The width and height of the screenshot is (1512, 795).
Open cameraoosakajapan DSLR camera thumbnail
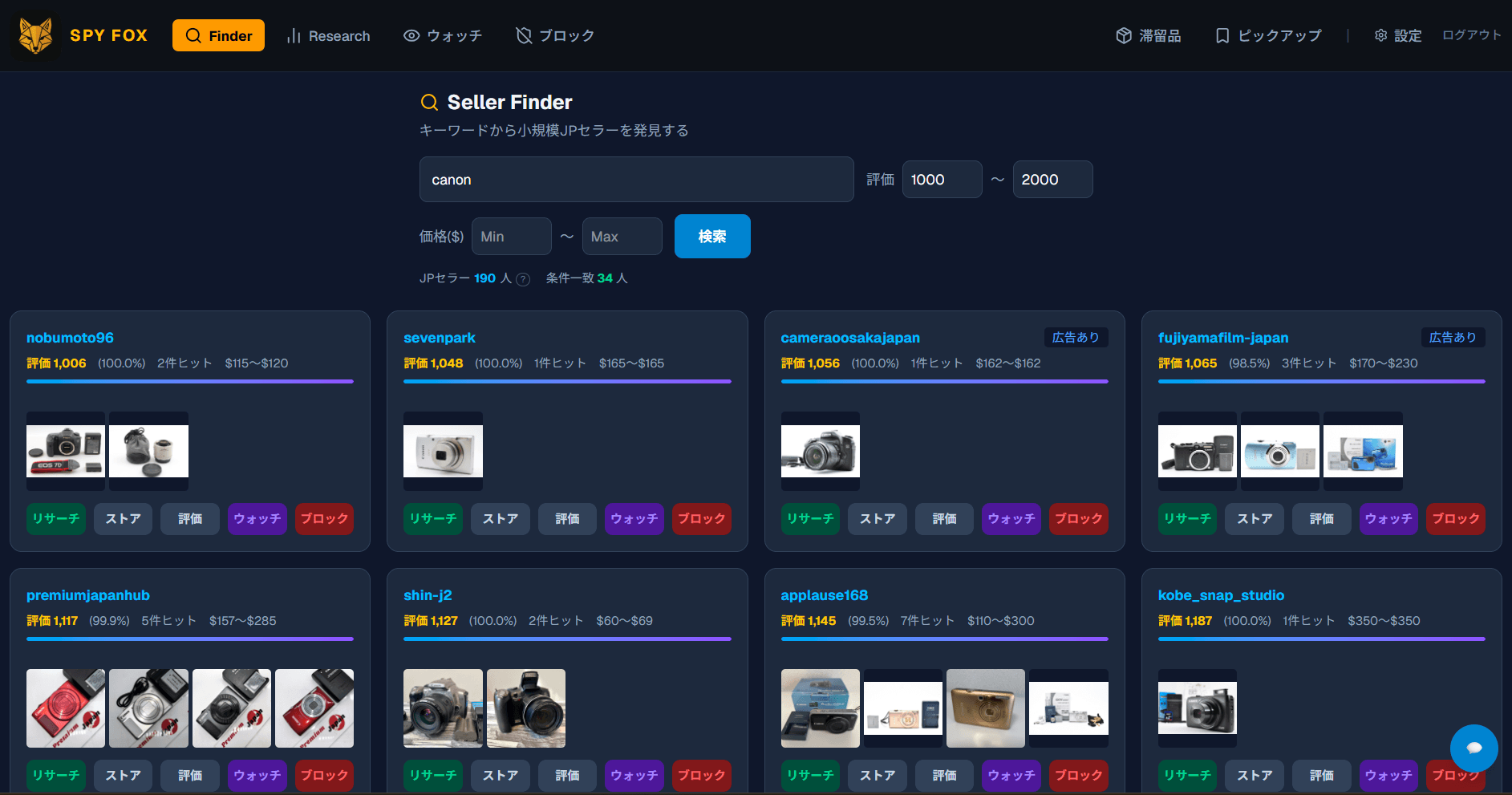pos(821,452)
